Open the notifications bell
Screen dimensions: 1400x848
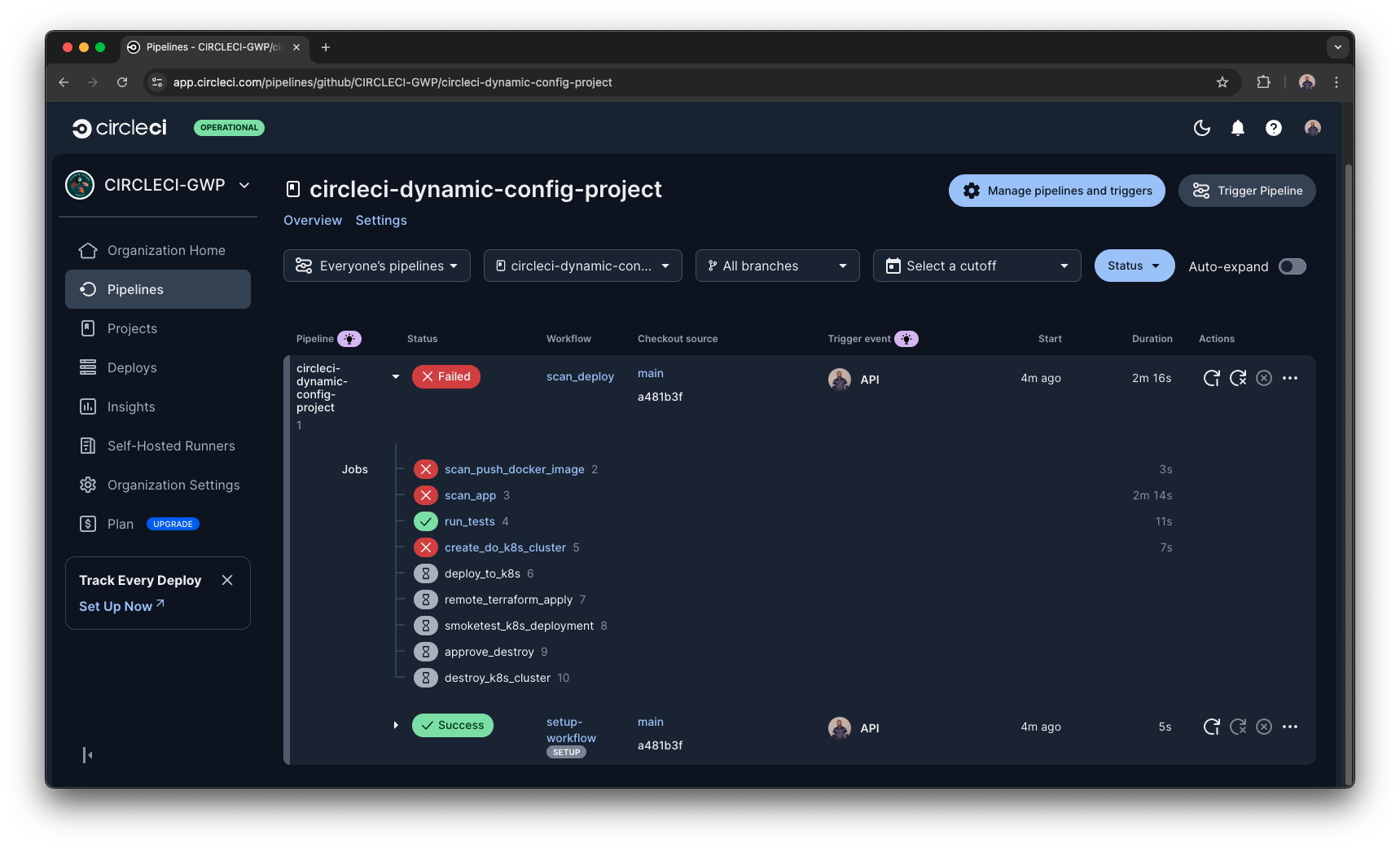(1237, 128)
